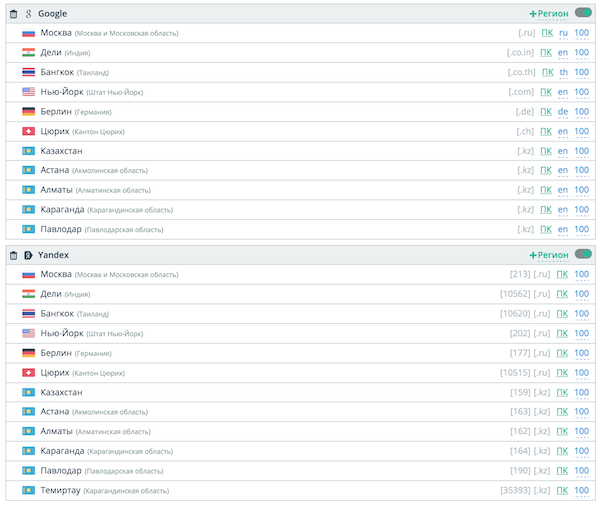The width and height of the screenshot is (600, 505).
Task: Click Kazakhstan flag in Google Казахстан row
Action: pos(29,151)
